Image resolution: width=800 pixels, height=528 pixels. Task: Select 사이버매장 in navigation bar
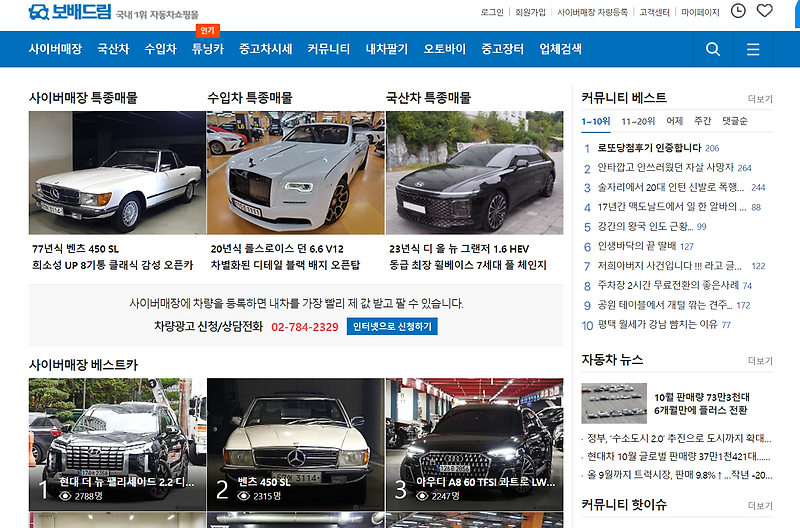click(55, 49)
